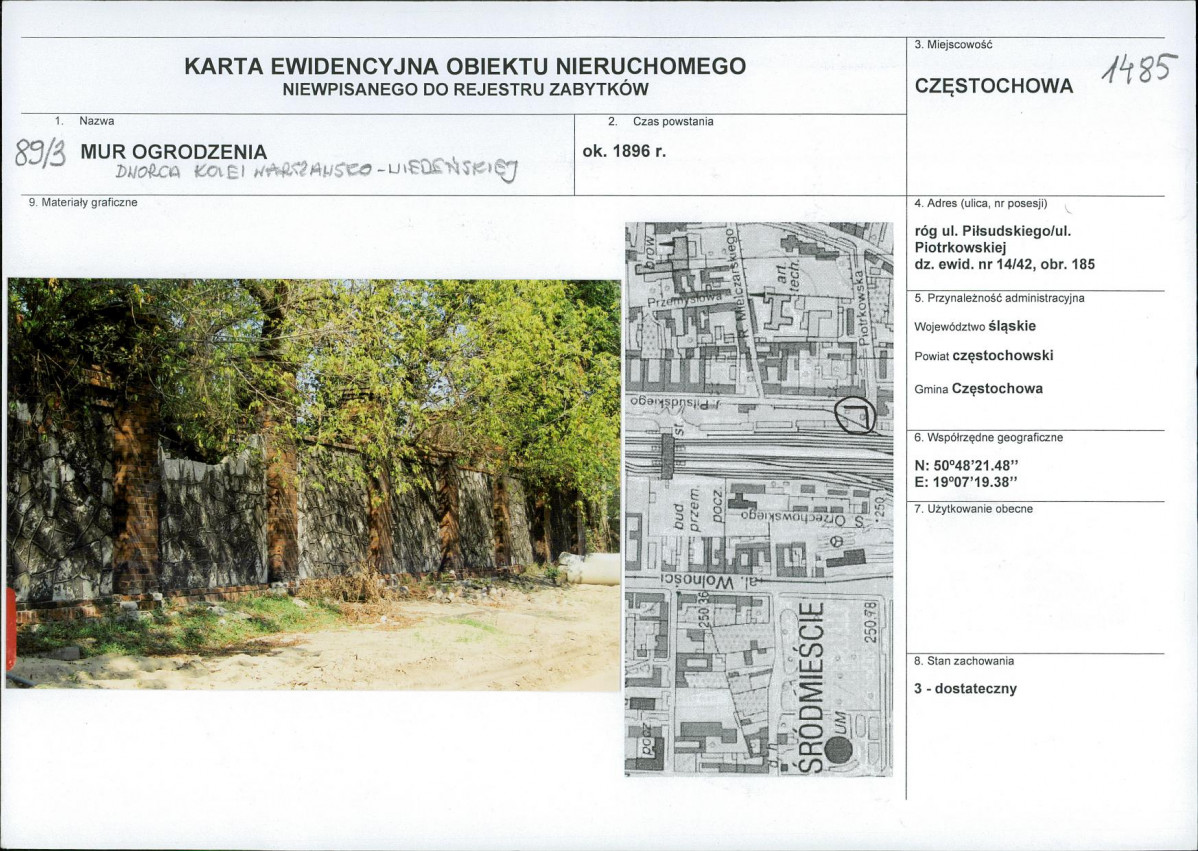The image size is (1198, 851).
Task: Click 'ŚRÓDMIEŚCIE' district label on the map
Action: [813, 687]
